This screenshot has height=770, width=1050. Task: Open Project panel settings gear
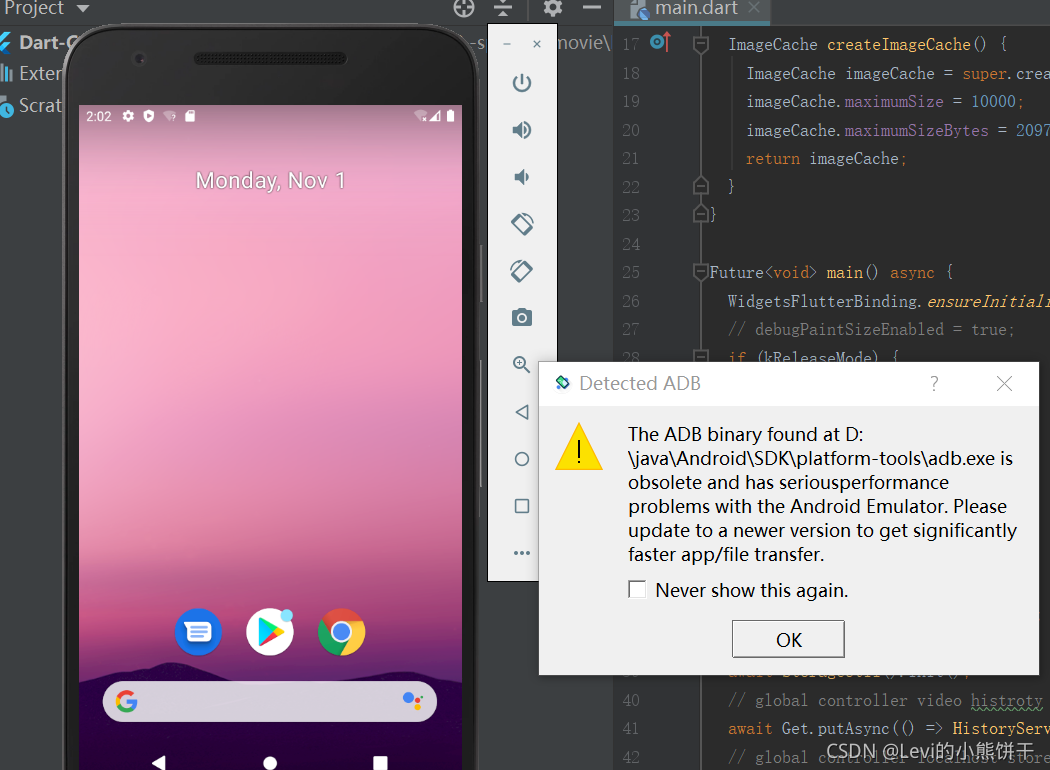pos(552,8)
